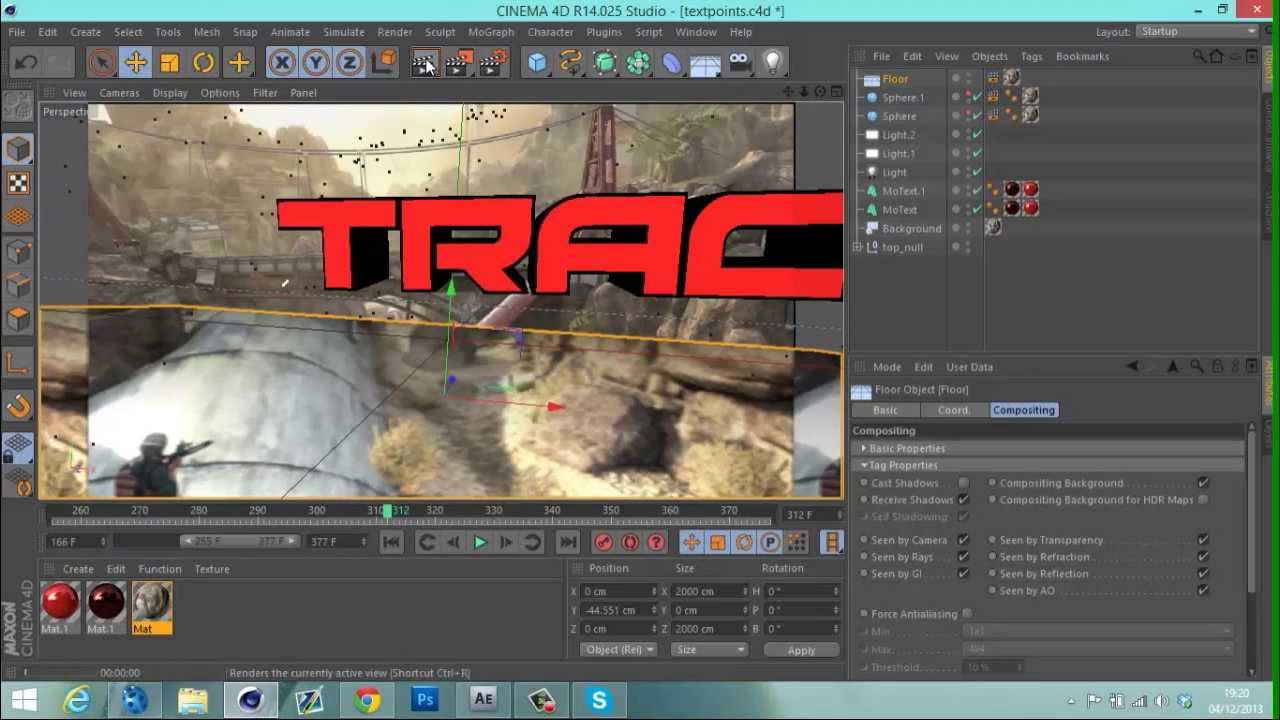Image resolution: width=1280 pixels, height=720 pixels.
Task: Open Edit Render Settings icon
Action: tap(492, 64)
